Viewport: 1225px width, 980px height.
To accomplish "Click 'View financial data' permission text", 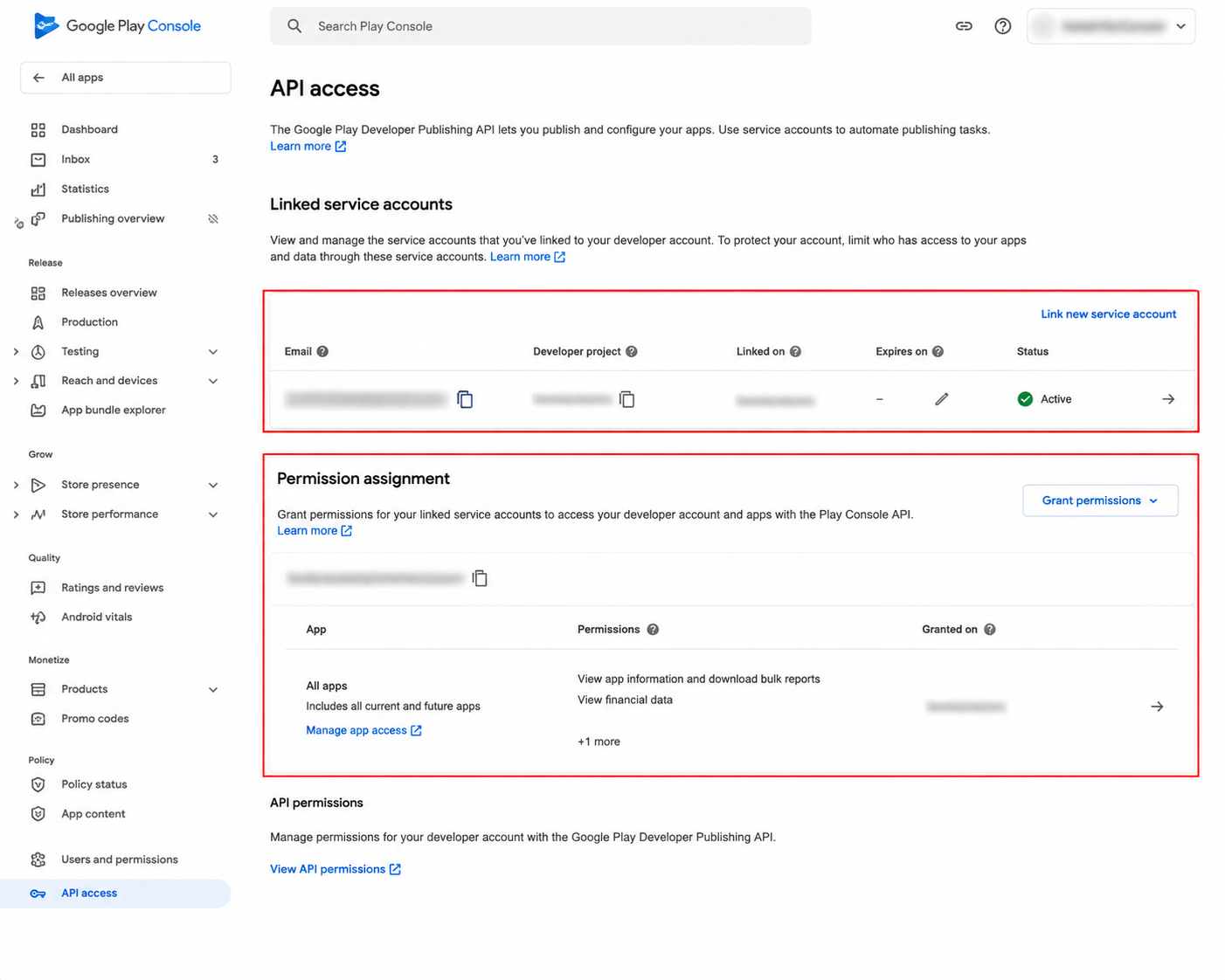I will pos(625,700).
